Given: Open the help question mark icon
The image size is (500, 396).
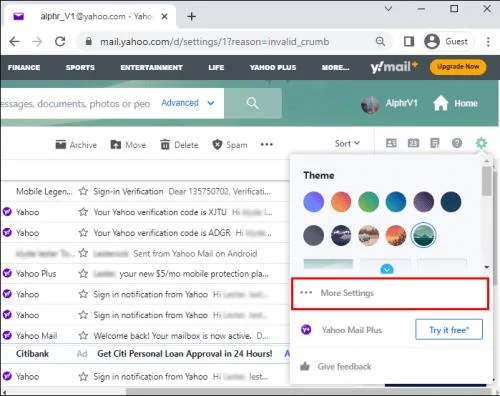Looking at the screenshot, I should 457,143.
